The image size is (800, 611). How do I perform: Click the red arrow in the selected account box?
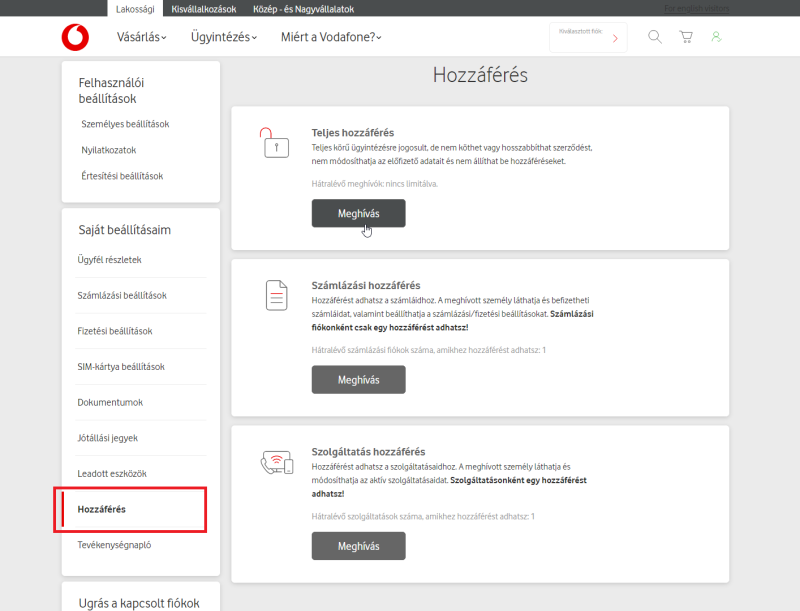click(x=615, y=38)
